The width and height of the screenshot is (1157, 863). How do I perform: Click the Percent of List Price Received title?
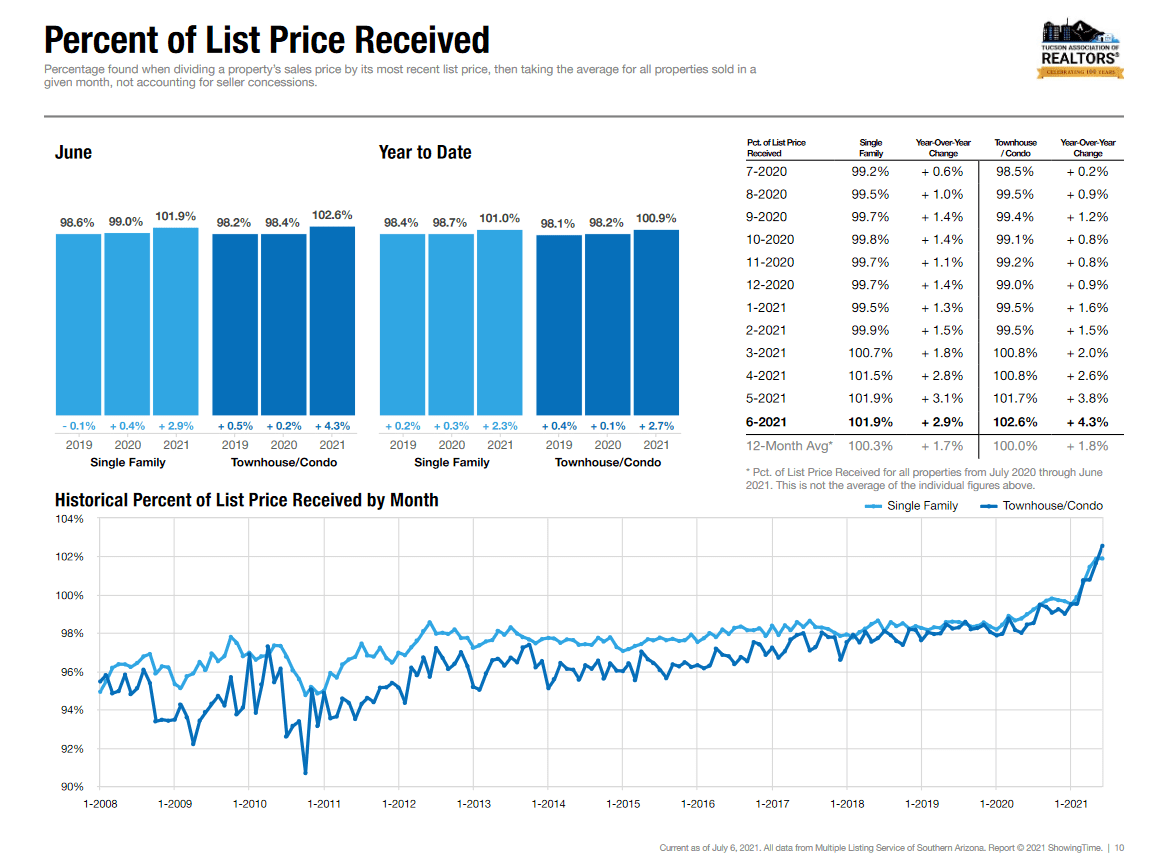(x=267, y=40)
